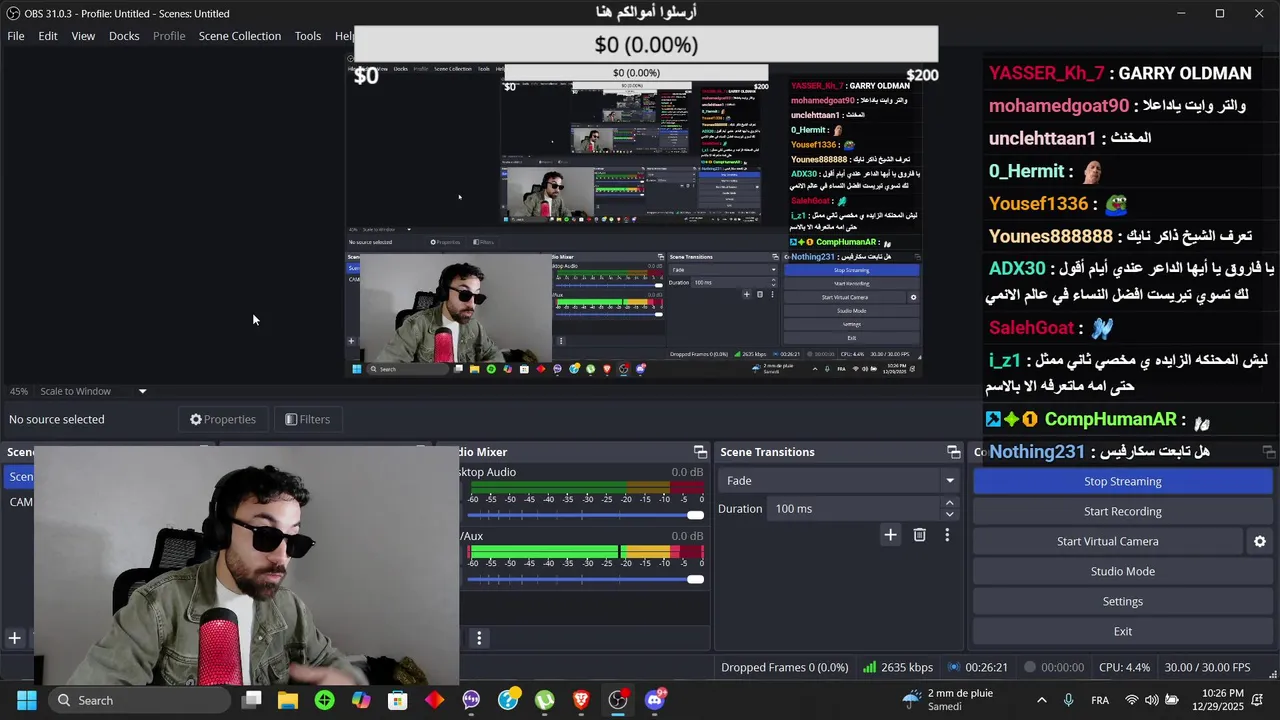Screen dimensions: 1280x720
Task: Click the recording status icon beside 00:00:00
Action: point(1030,667)
